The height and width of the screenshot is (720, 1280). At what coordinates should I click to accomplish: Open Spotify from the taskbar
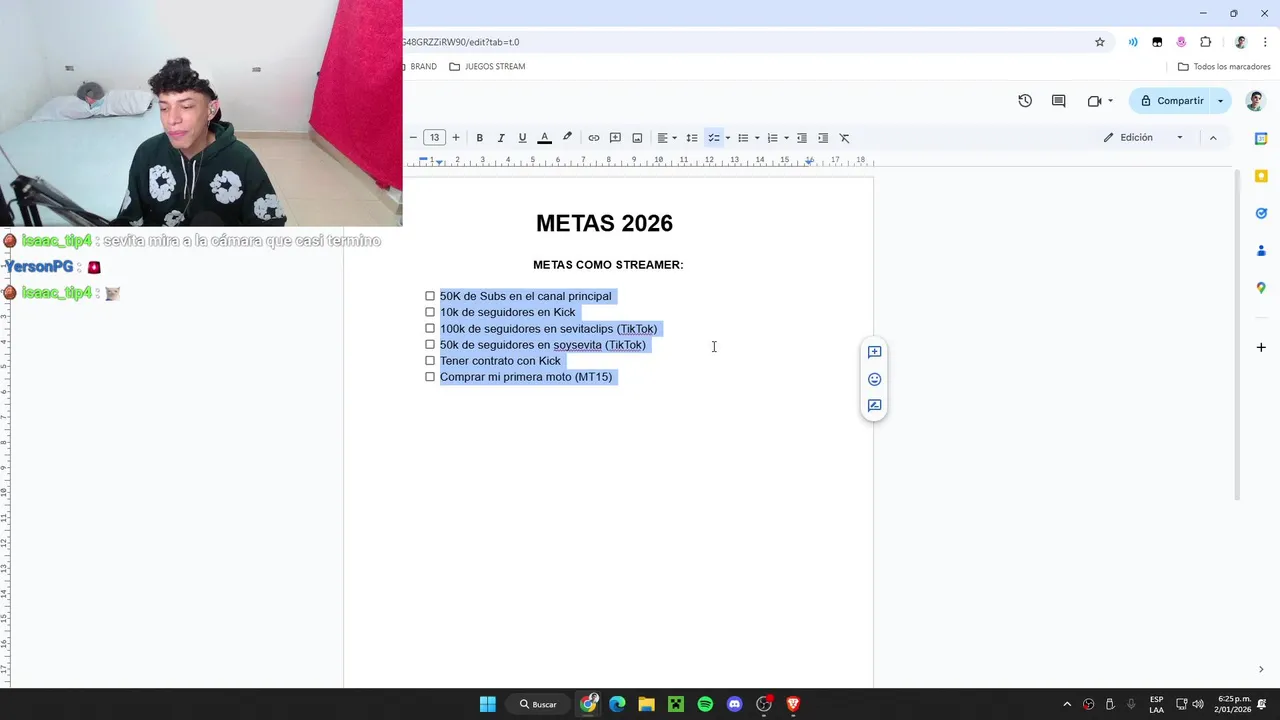705,704
